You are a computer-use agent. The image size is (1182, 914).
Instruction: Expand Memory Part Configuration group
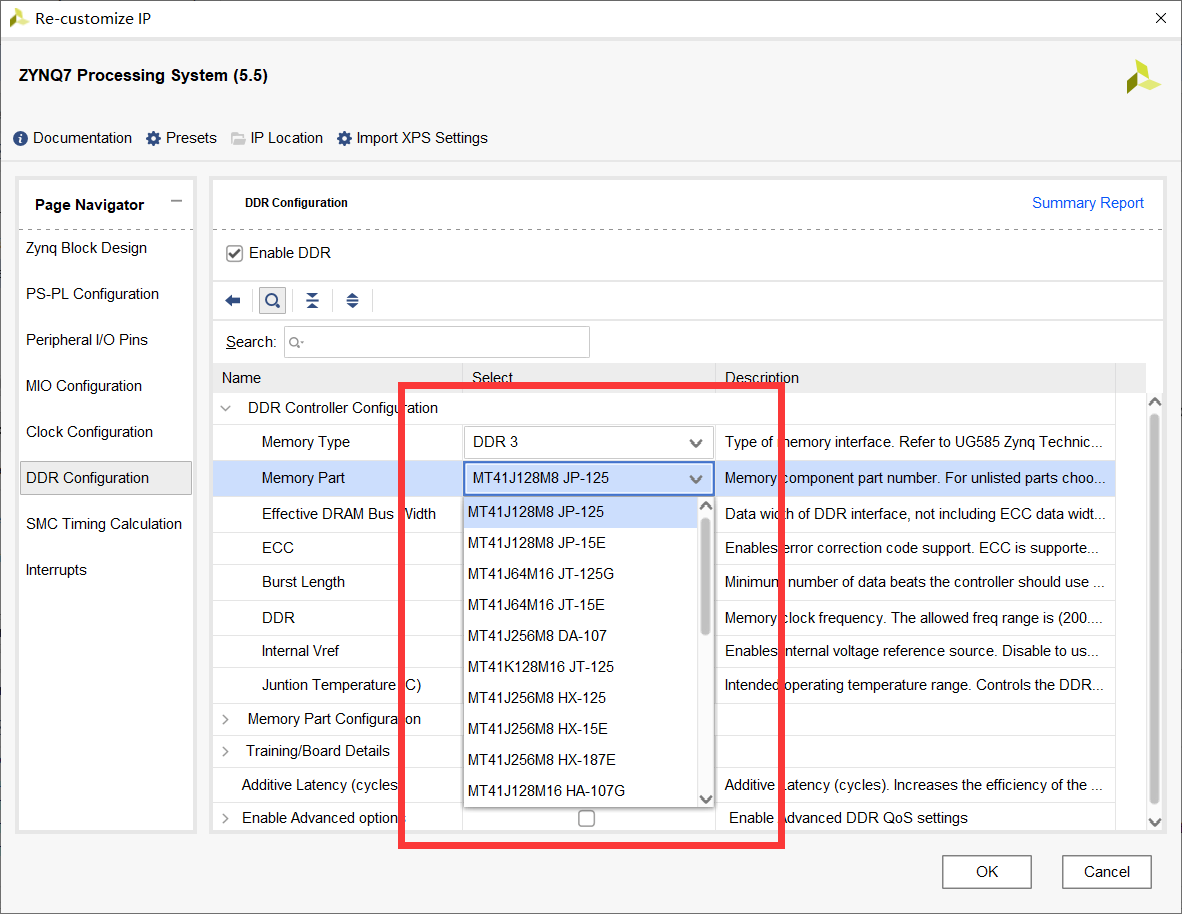[x=225, y=719]
